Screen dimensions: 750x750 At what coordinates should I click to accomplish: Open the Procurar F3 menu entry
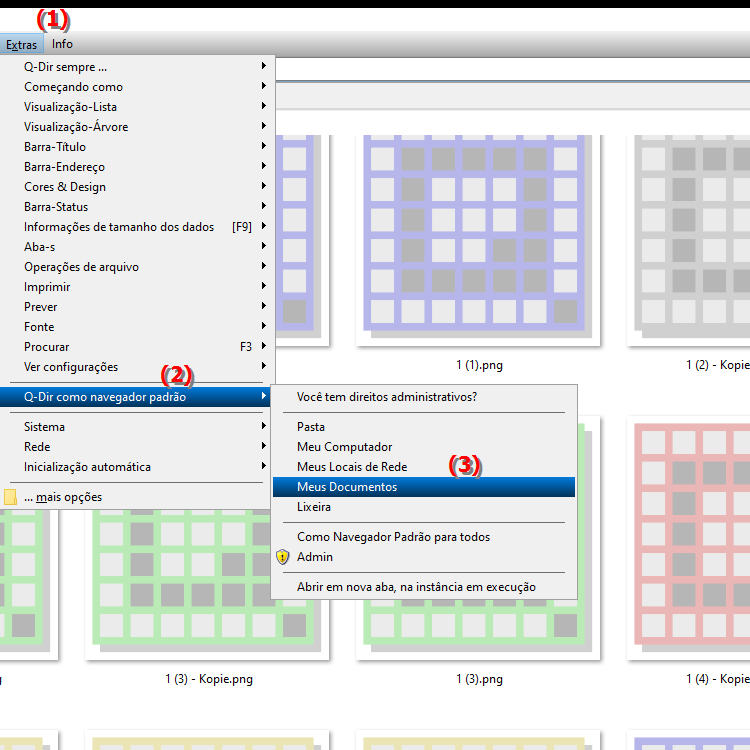tap(138, 347)
